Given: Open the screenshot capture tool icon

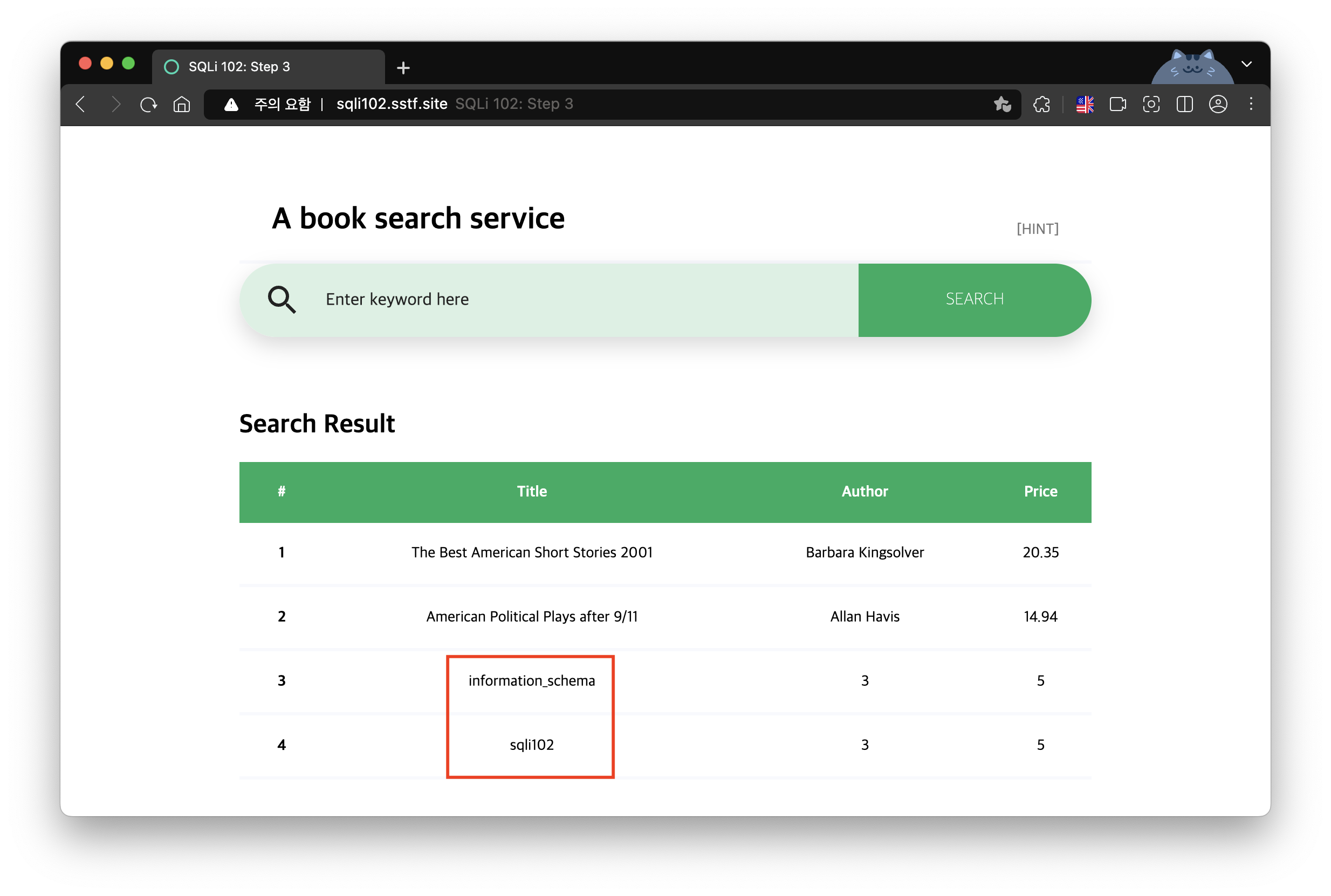Looking at the screenshot, I should [x=1151, y=104].
